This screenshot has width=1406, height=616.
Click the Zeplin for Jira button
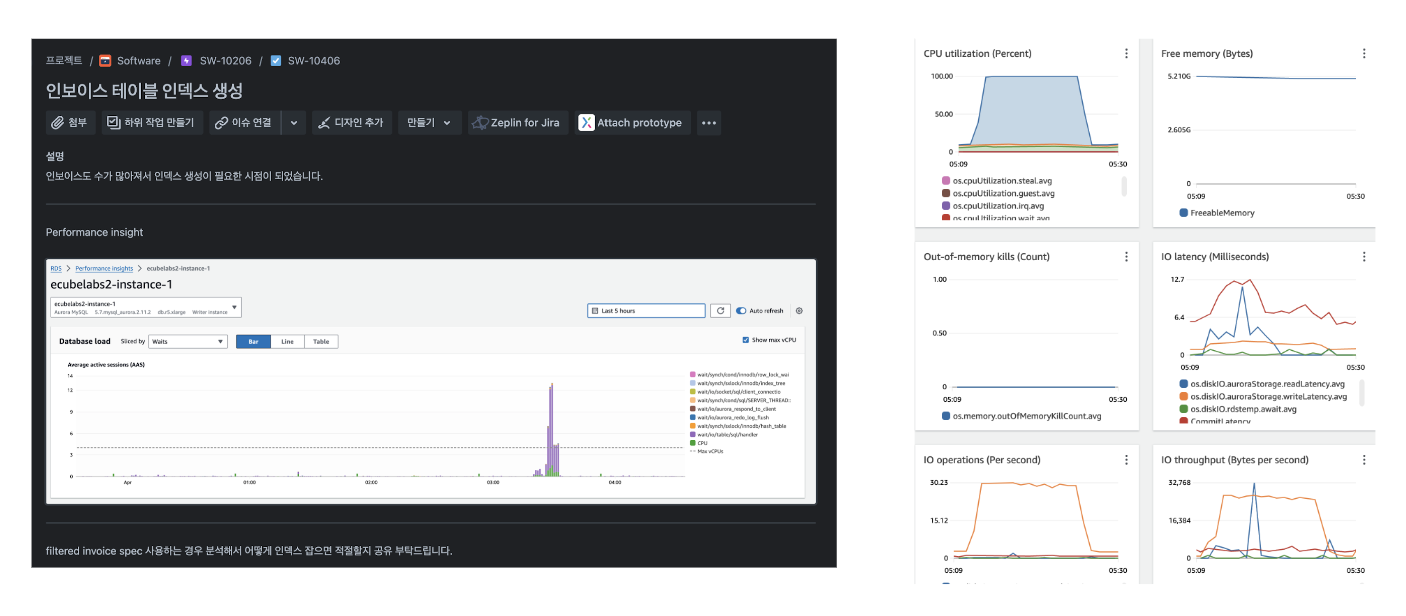coord(518,123)
